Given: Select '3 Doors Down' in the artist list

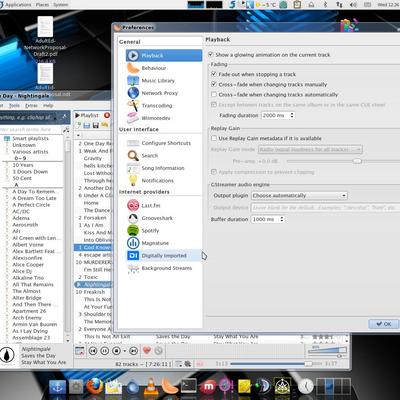Looking at the screenshot, I should tap(30, 172).
